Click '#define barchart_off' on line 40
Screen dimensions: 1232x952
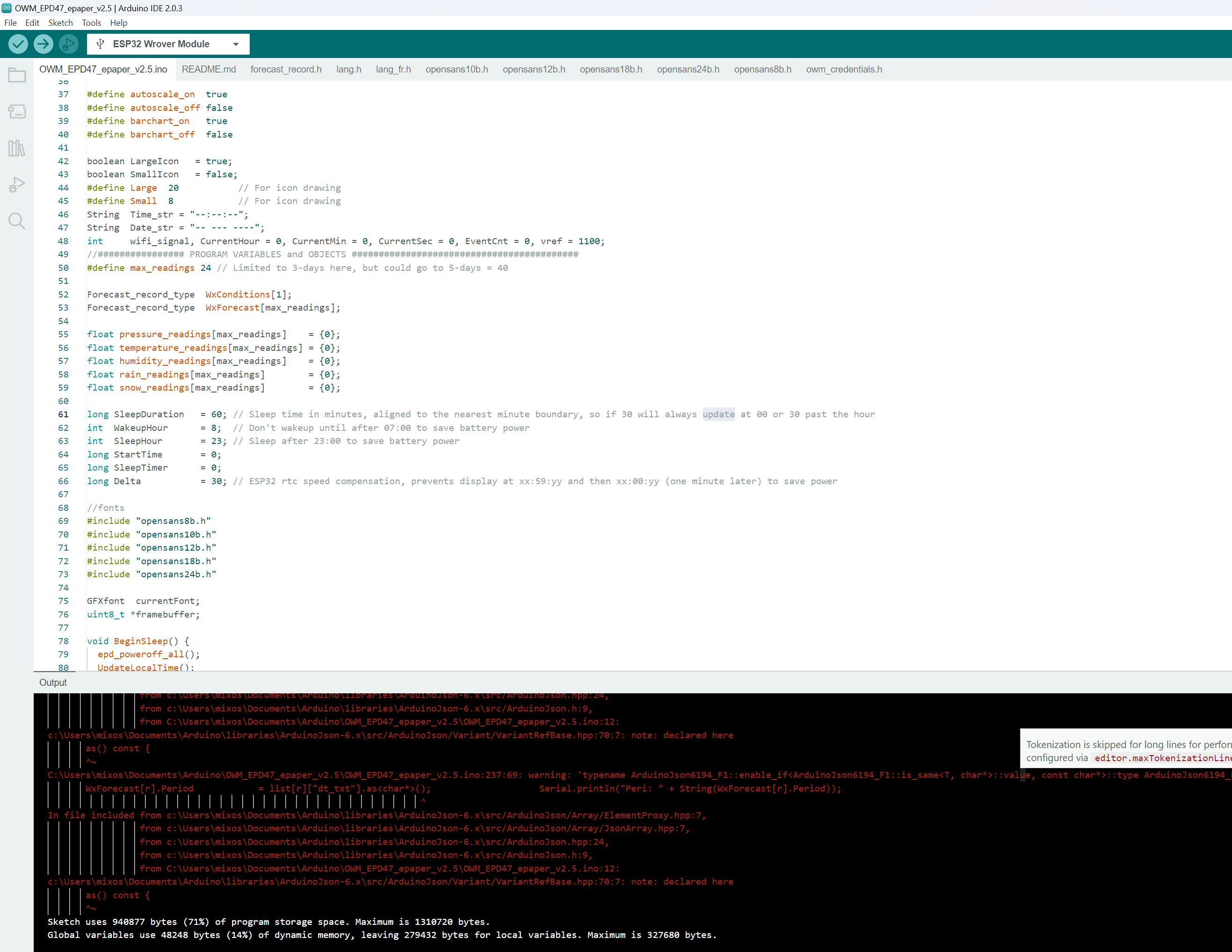141,134
